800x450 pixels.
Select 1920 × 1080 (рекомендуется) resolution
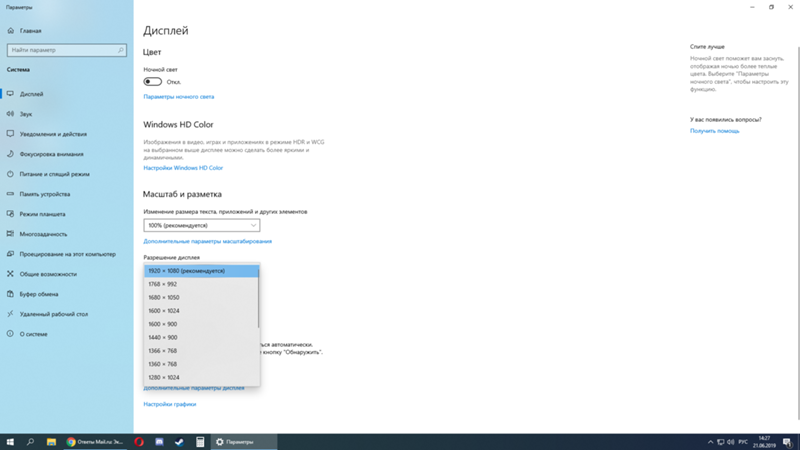point(201,271)
